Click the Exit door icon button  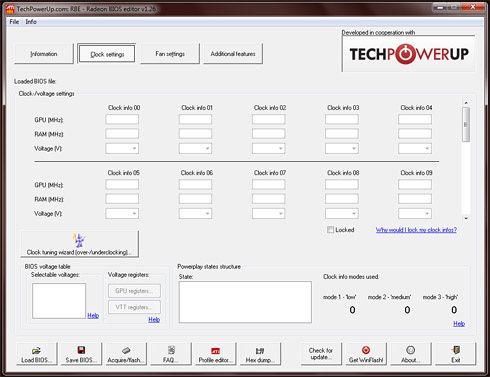click(x=455, y=354)
